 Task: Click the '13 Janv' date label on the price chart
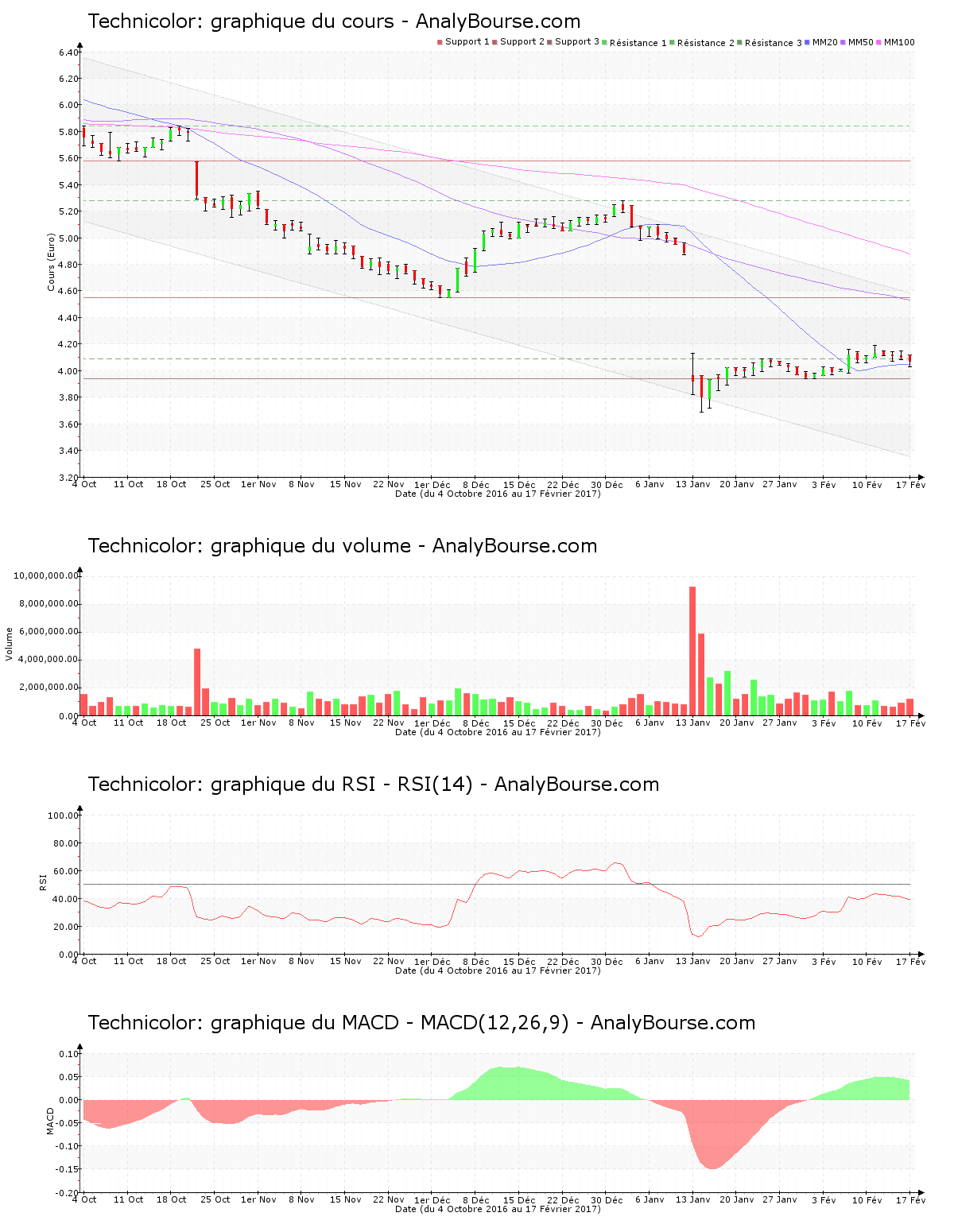click(693, 484)
